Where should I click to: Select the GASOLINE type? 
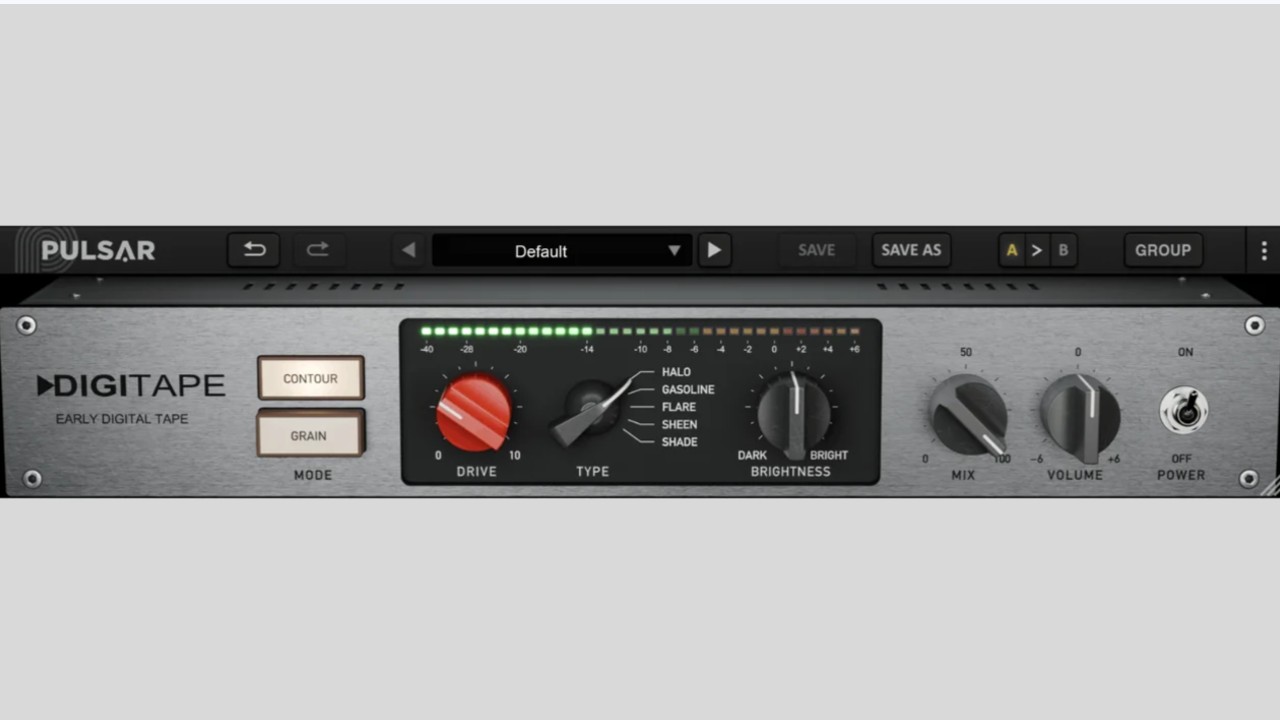[x=688, y=389]
